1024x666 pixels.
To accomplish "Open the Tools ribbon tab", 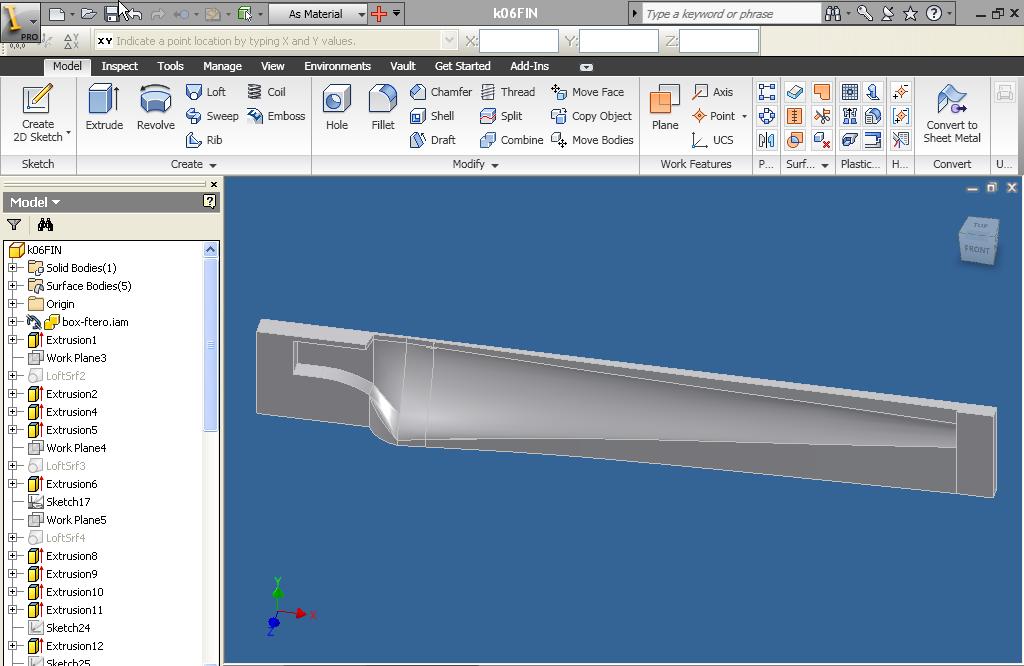I will pos(170,66).
